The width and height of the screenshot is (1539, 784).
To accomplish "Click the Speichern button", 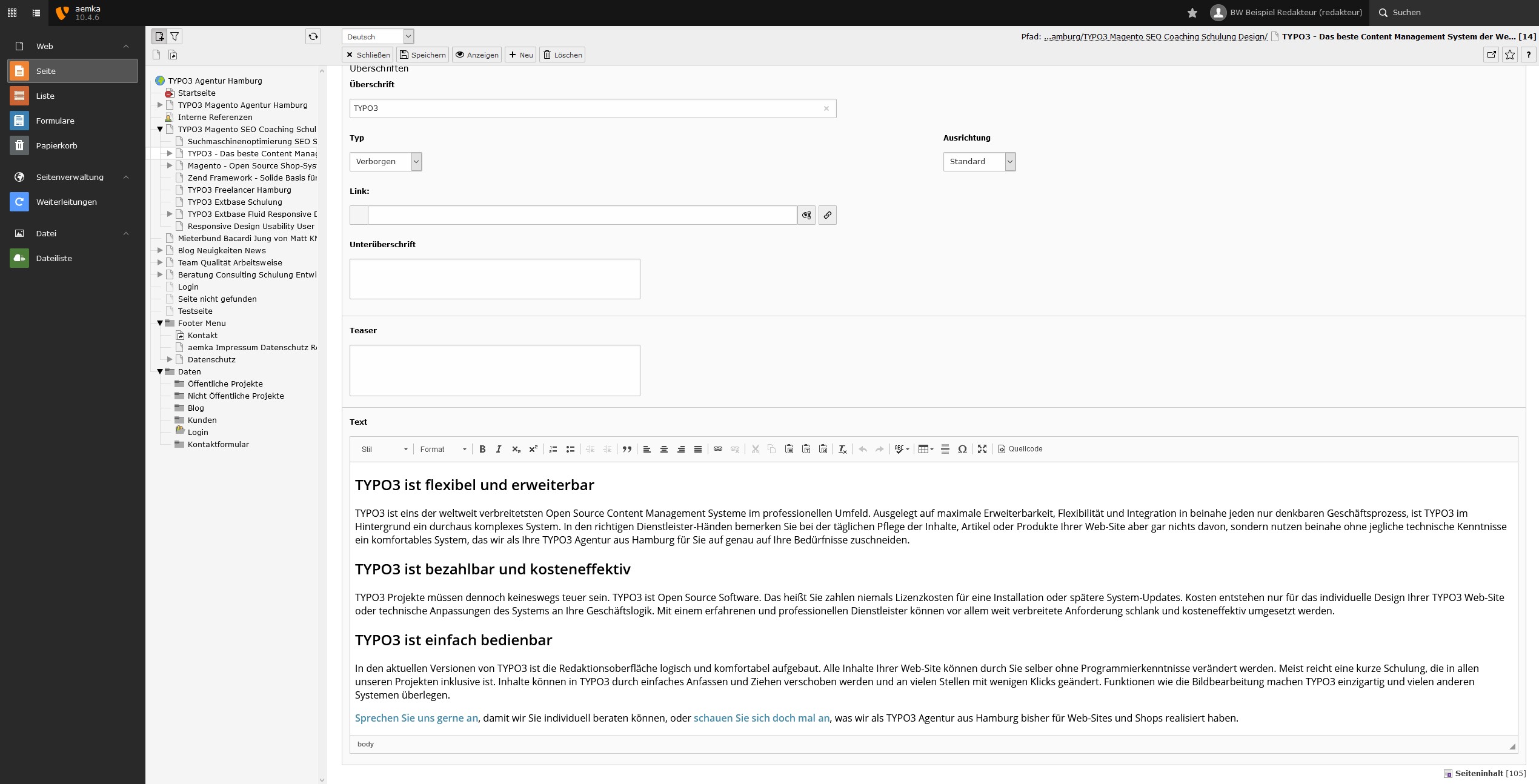I will coord(422,55).
